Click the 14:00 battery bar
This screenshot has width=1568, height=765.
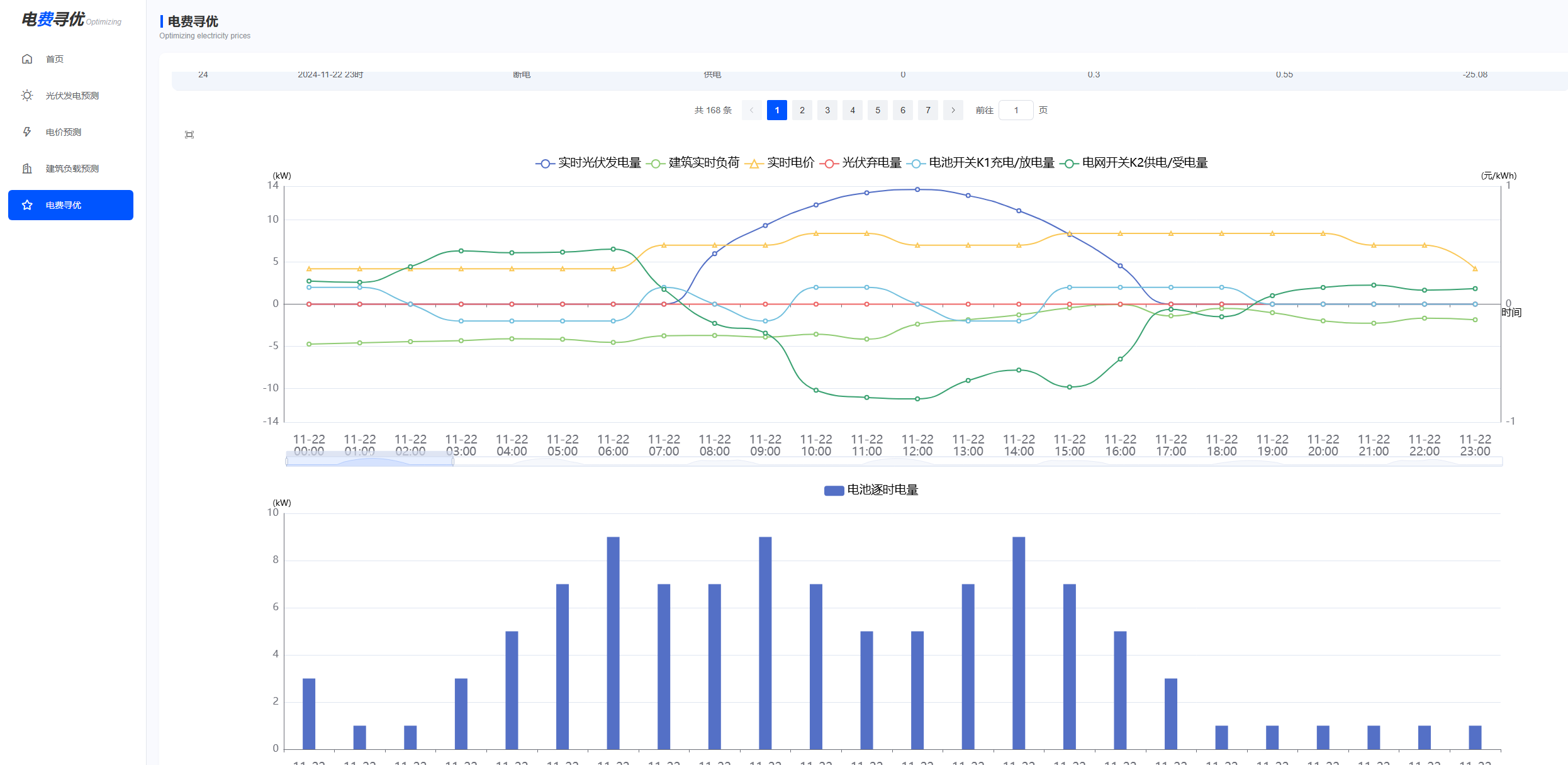click(x=1019, y=643)
